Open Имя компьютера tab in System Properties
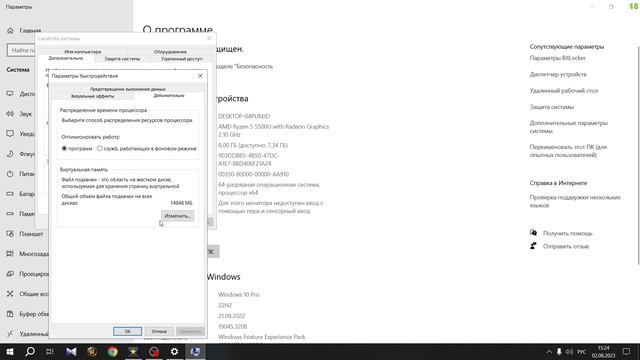This screenshot has height=360, width=640. [82, 52]
